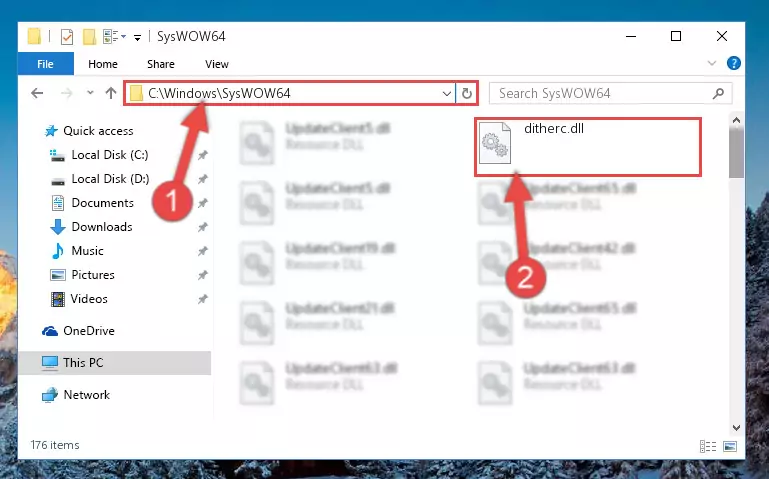Viewport: 769px width, 479px height.
Task: Click the pin icon beside Pictures
Action: (203, 276)
